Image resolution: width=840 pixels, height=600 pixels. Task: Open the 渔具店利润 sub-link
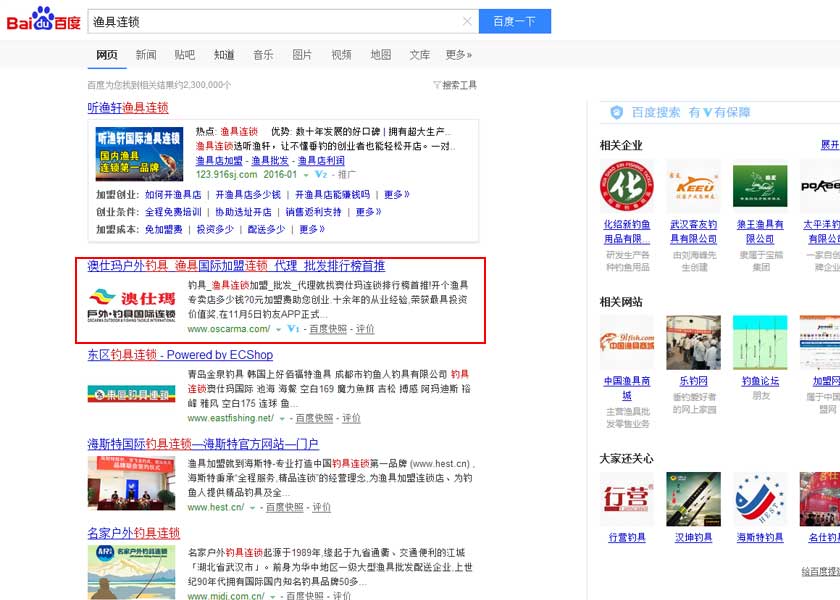pos(321,160)
